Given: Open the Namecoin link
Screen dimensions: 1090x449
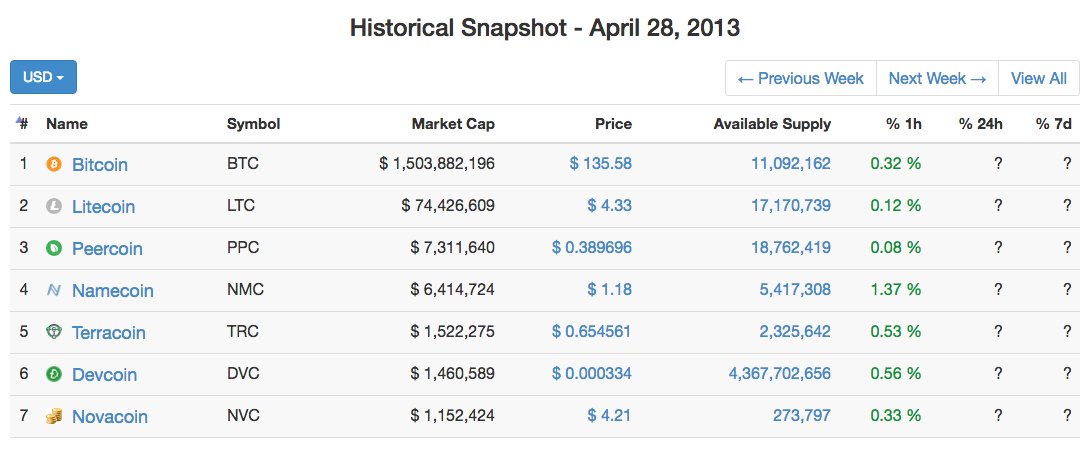Looking at the screenshot, I should pos(113,291).
